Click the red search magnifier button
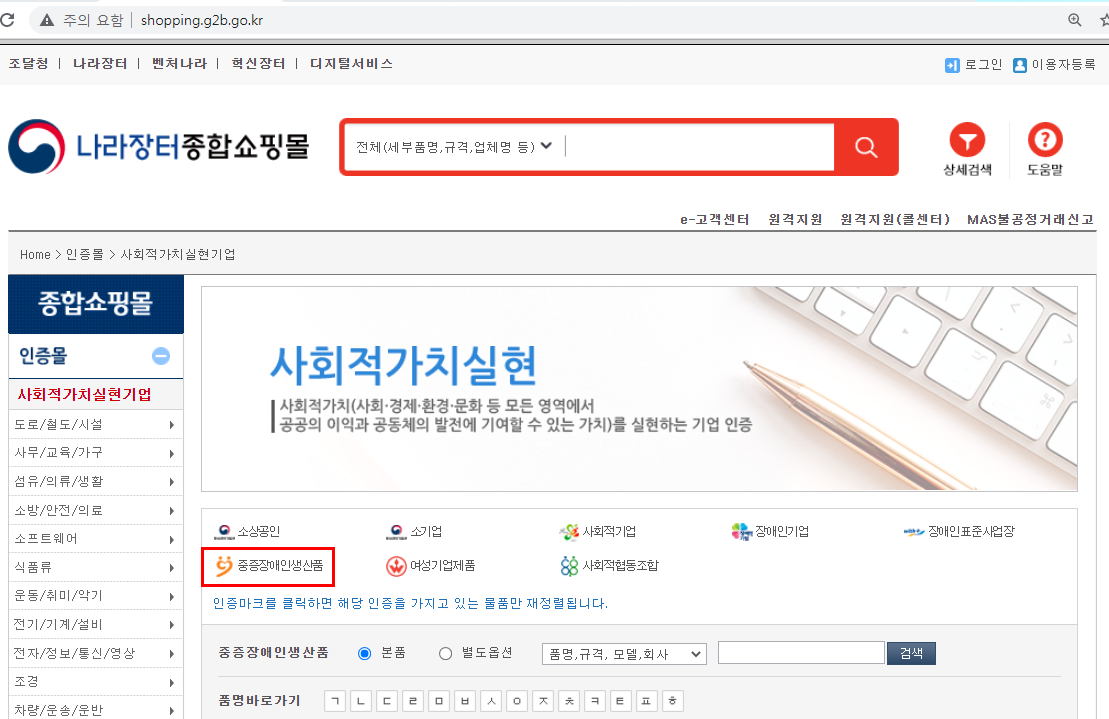This screenshot has height=719, width=1109. click(x=866, y=147)
